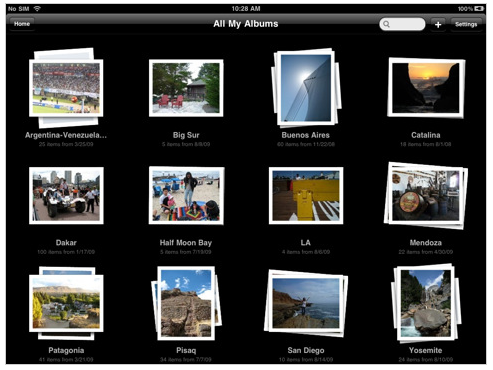Image resolution: width=493 pixels, height=370 pixels.
Task: Open the Dakar rally album
Action: tap(66, 196)
